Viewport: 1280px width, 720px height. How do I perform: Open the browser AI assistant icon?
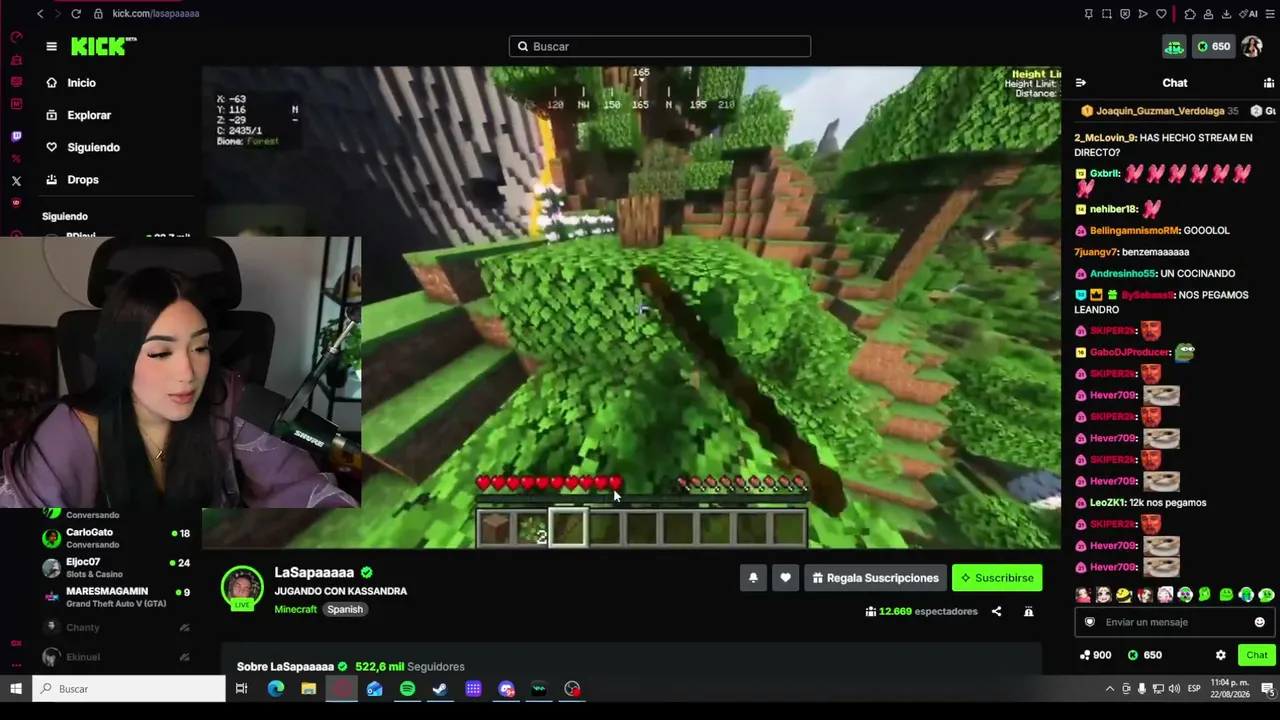pos(1250,14)
